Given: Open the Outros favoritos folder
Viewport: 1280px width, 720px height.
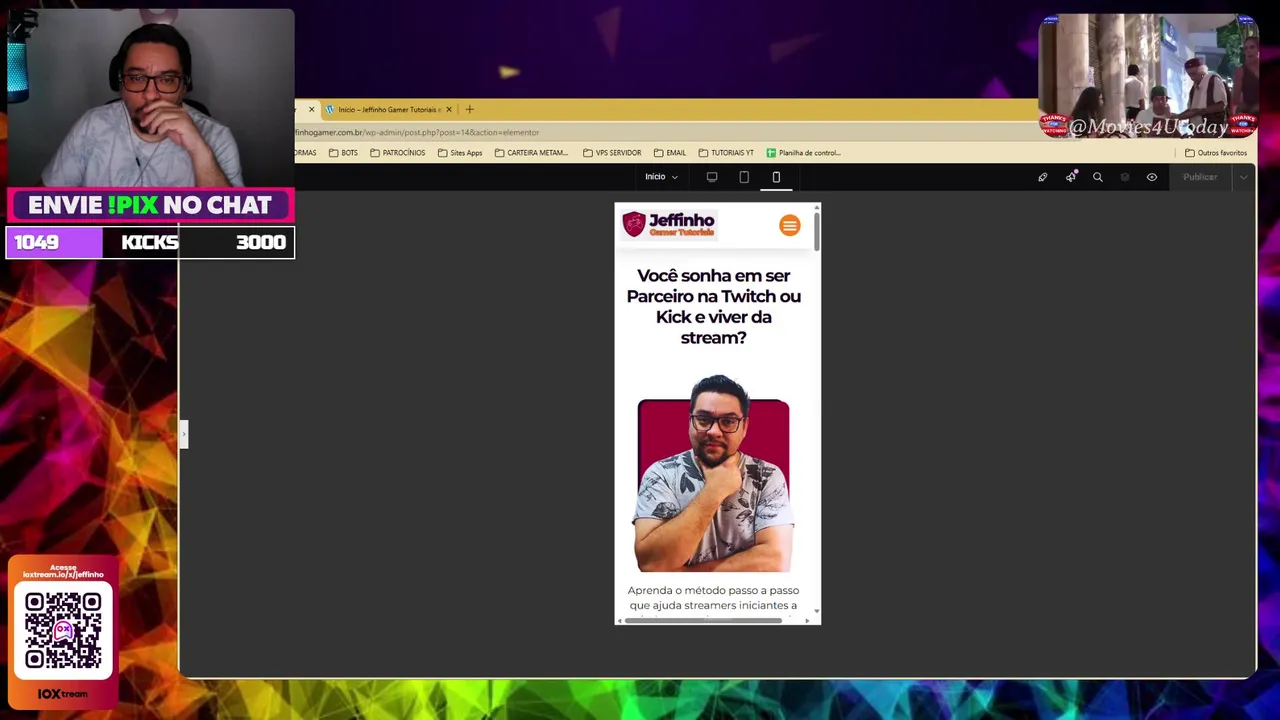Looking at the screenshot, I should click(x=1216, y=153).
